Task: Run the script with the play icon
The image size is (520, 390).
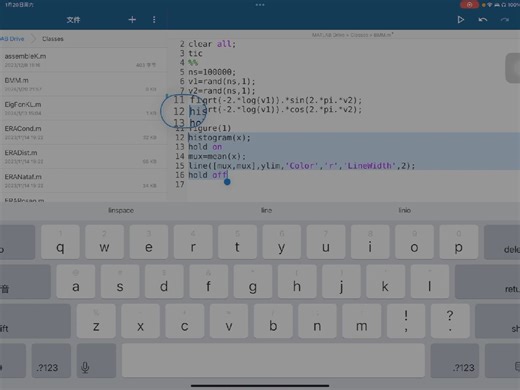Action: click(x=461, y=20)
